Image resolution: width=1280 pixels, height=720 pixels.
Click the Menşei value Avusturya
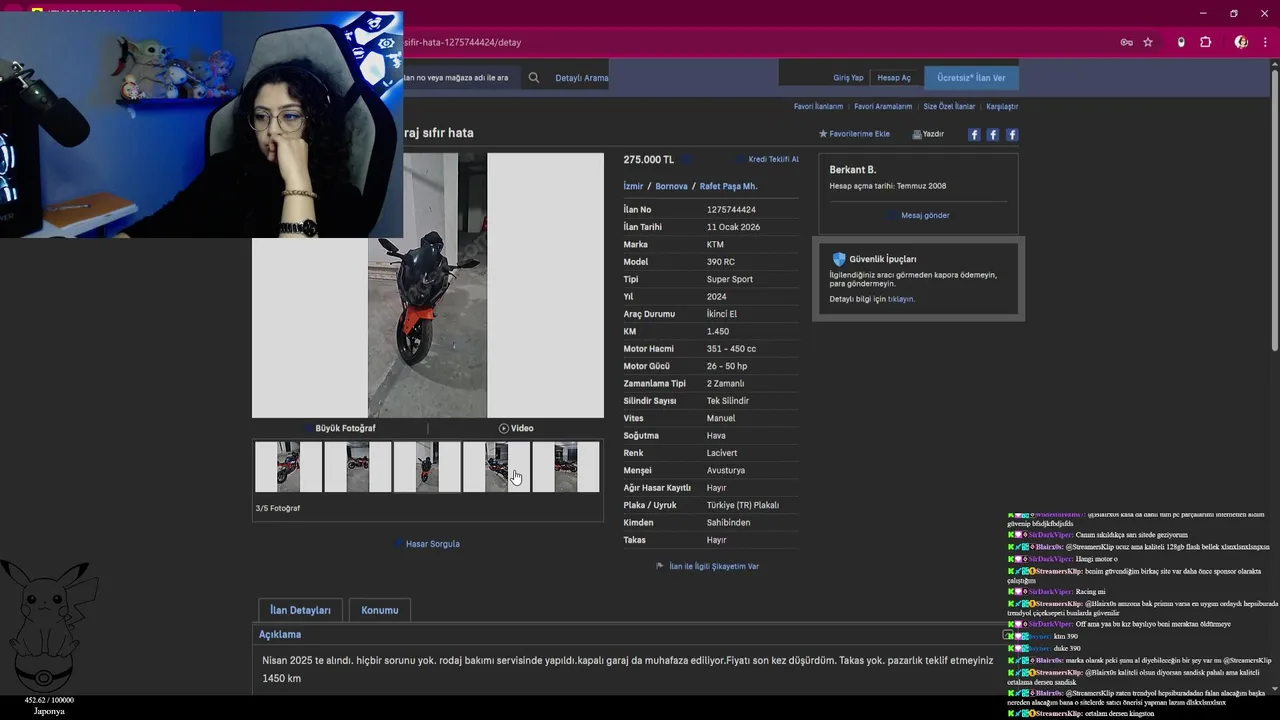click(x=726, y=470)
